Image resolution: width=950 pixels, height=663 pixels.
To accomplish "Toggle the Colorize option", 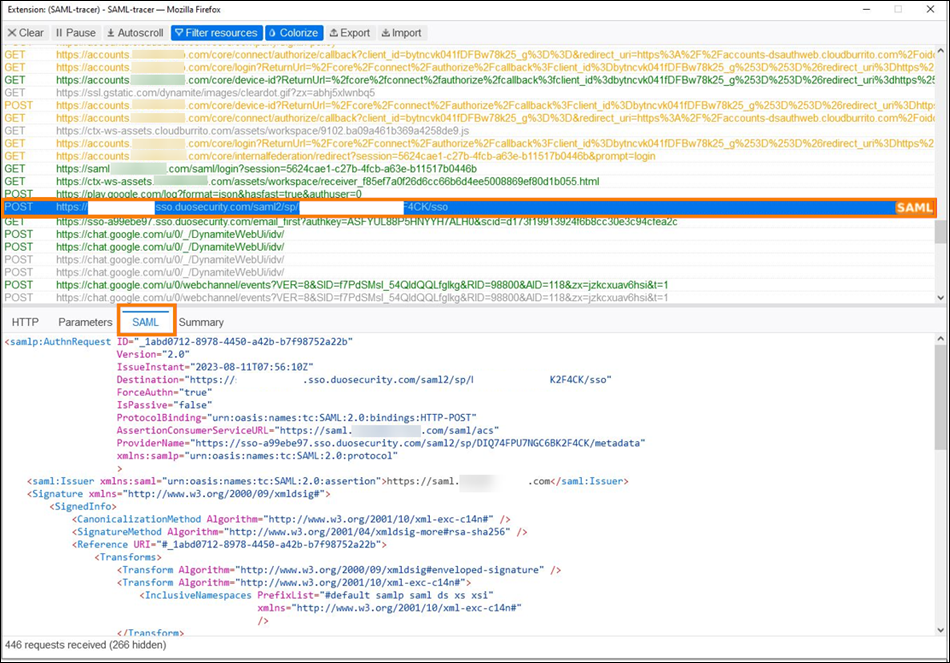I will click(293, 33).
